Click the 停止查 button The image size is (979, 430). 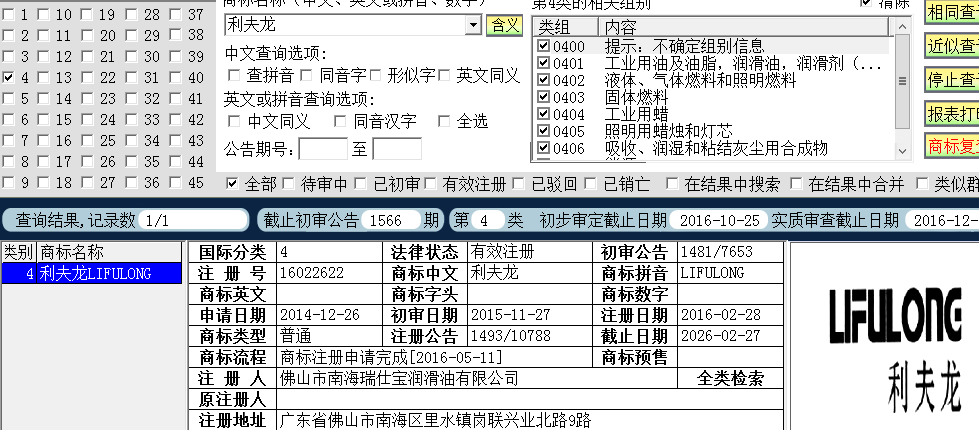[x=952, y=80]
